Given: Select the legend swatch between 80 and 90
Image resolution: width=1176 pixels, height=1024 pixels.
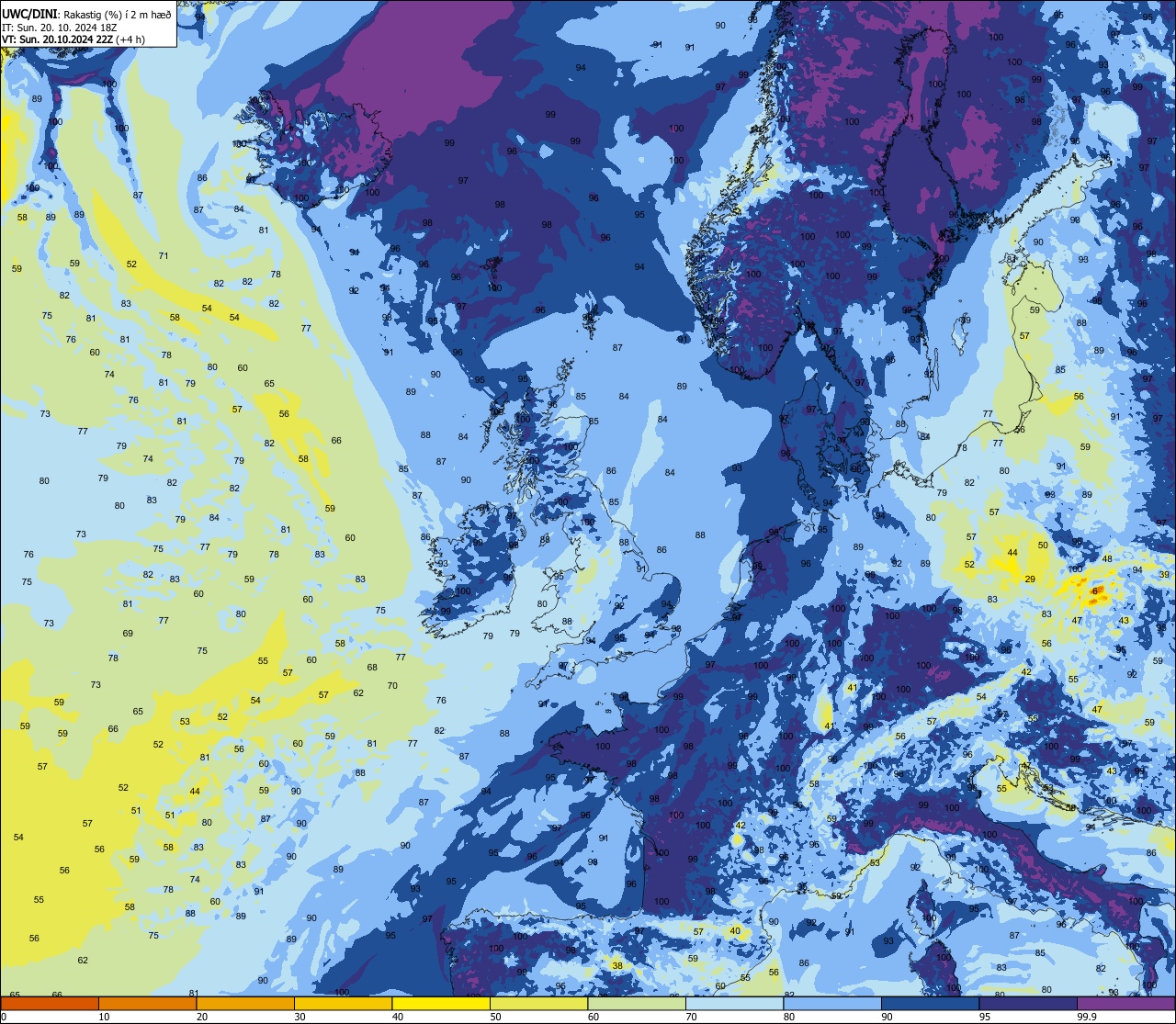Looking at the screenshot, I should pyautogui.click(x=832, y=1003).
